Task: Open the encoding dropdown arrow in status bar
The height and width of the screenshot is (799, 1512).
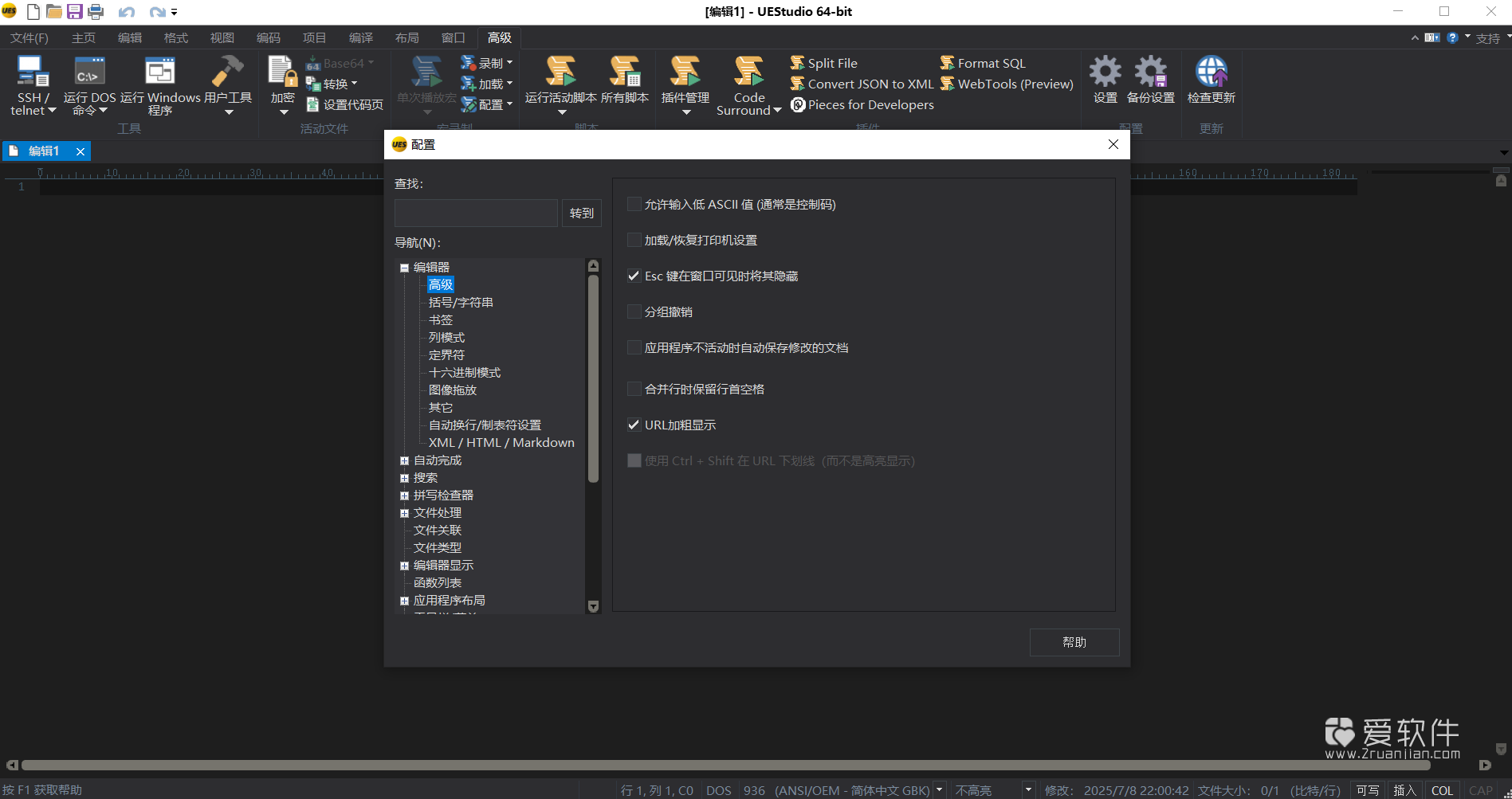Action: click(940, 790)
